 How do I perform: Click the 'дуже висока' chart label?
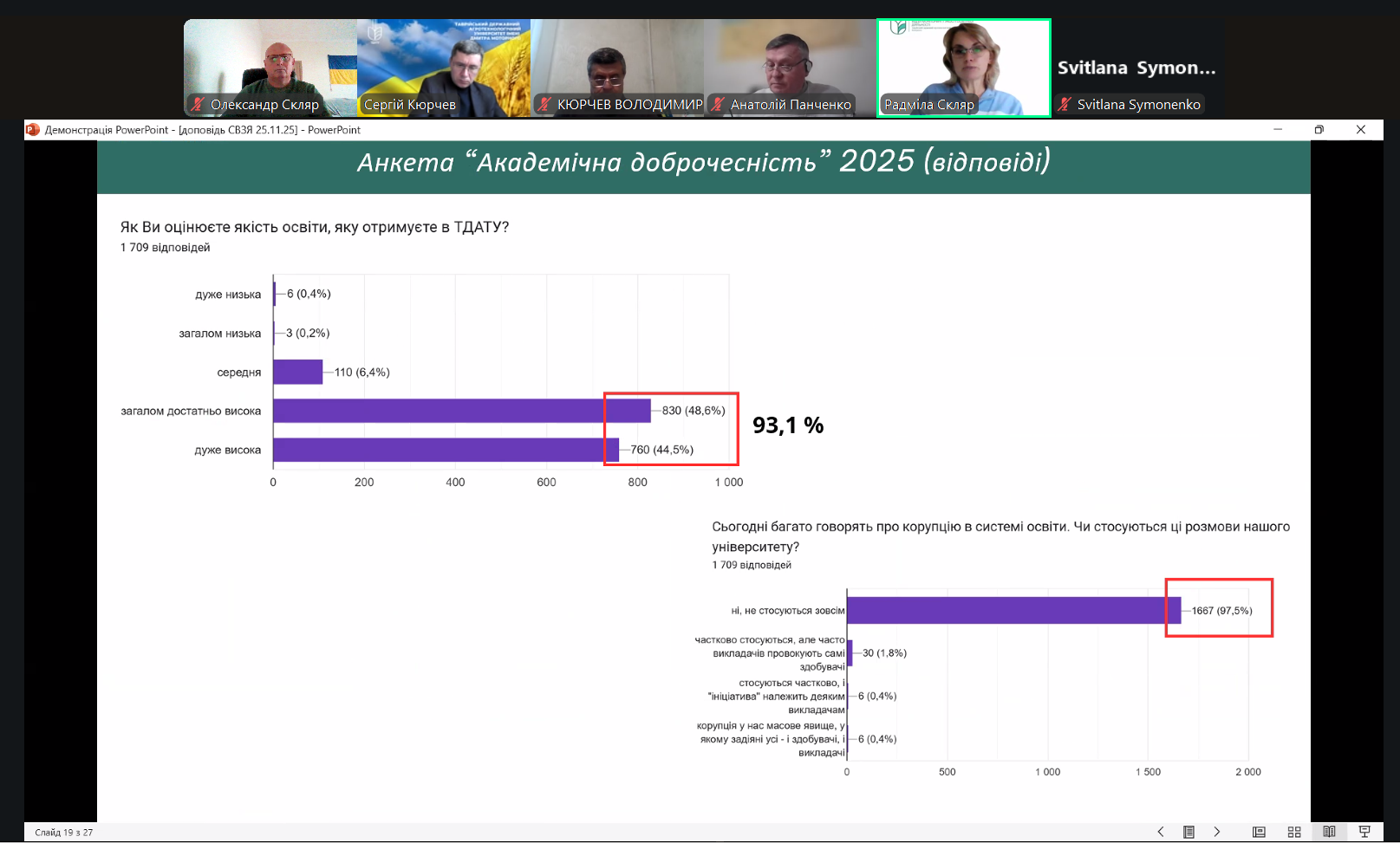(228, 451)
